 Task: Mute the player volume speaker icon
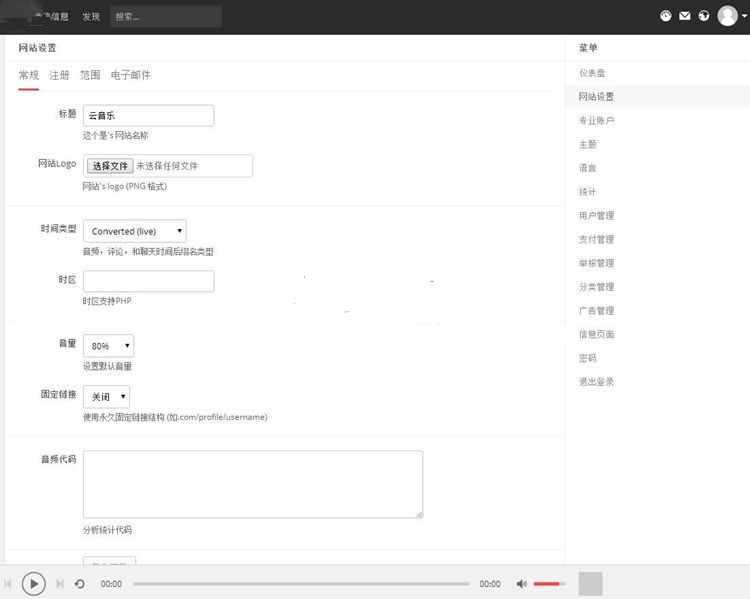pyautogui.click(x=521, y=583)
